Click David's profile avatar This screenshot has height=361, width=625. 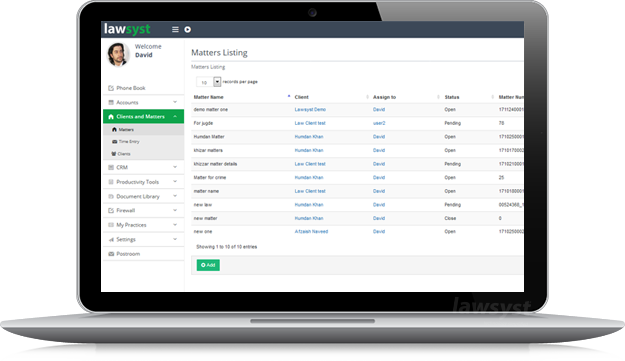tap(118, 54)
